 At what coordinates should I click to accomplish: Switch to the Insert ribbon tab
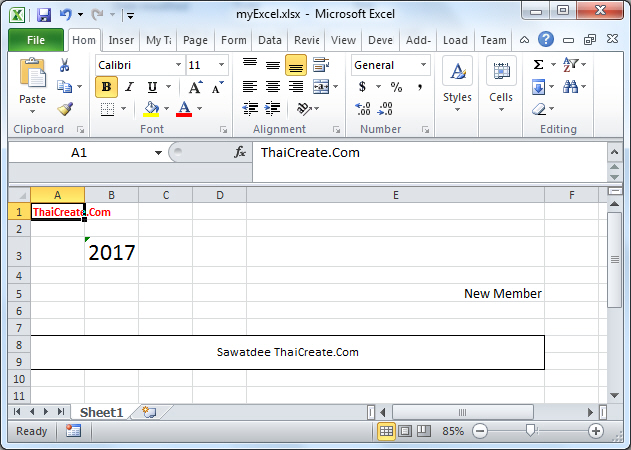point(121,40)
